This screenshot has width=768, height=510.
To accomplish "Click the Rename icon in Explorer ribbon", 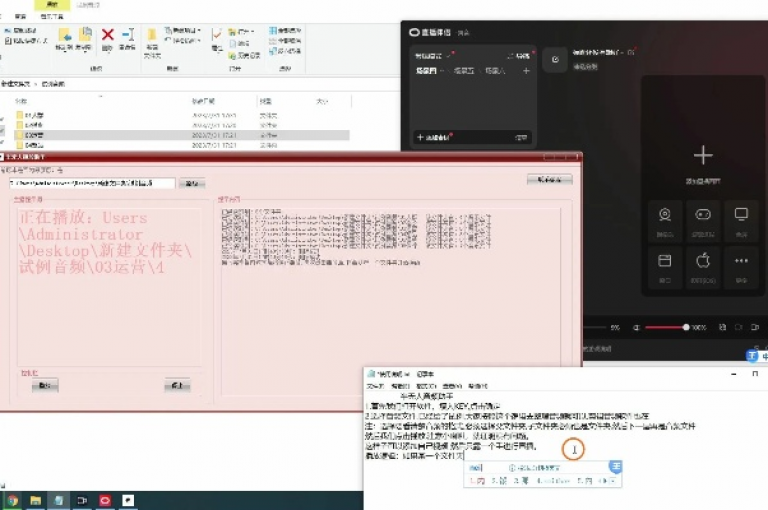I will point(129,35).
